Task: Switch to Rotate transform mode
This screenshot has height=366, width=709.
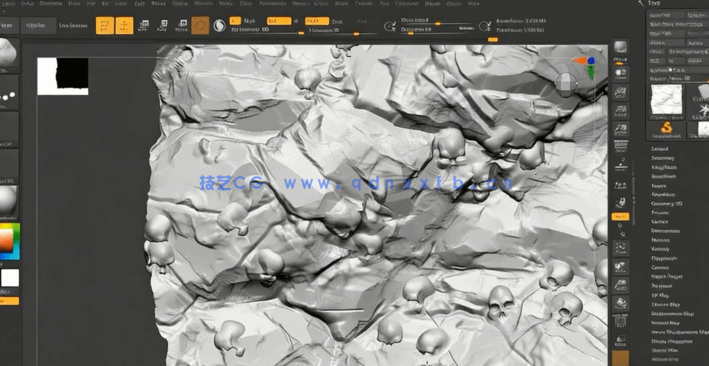Action: click(182, 25)
